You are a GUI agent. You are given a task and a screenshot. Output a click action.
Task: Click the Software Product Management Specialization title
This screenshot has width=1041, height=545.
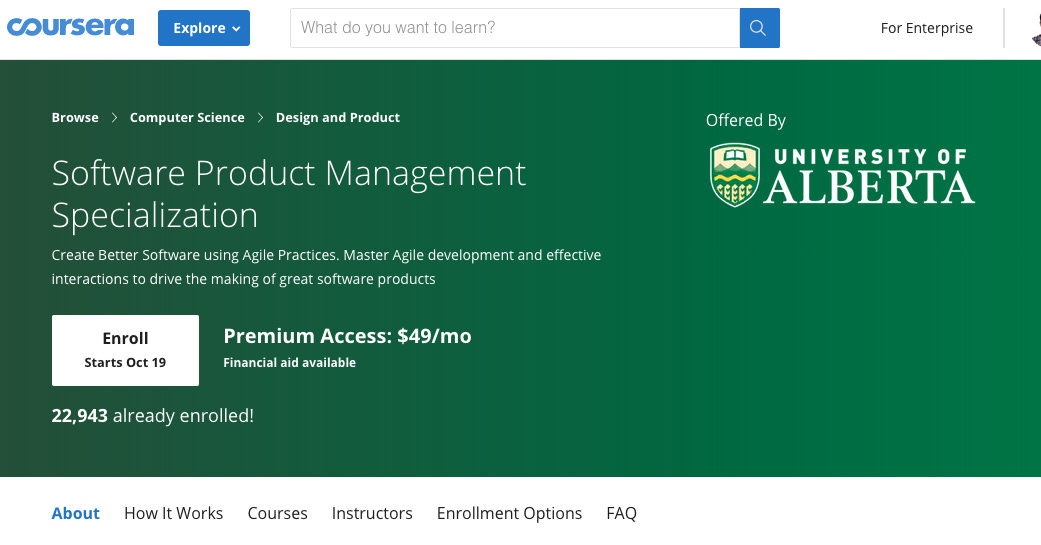point(289,195)
